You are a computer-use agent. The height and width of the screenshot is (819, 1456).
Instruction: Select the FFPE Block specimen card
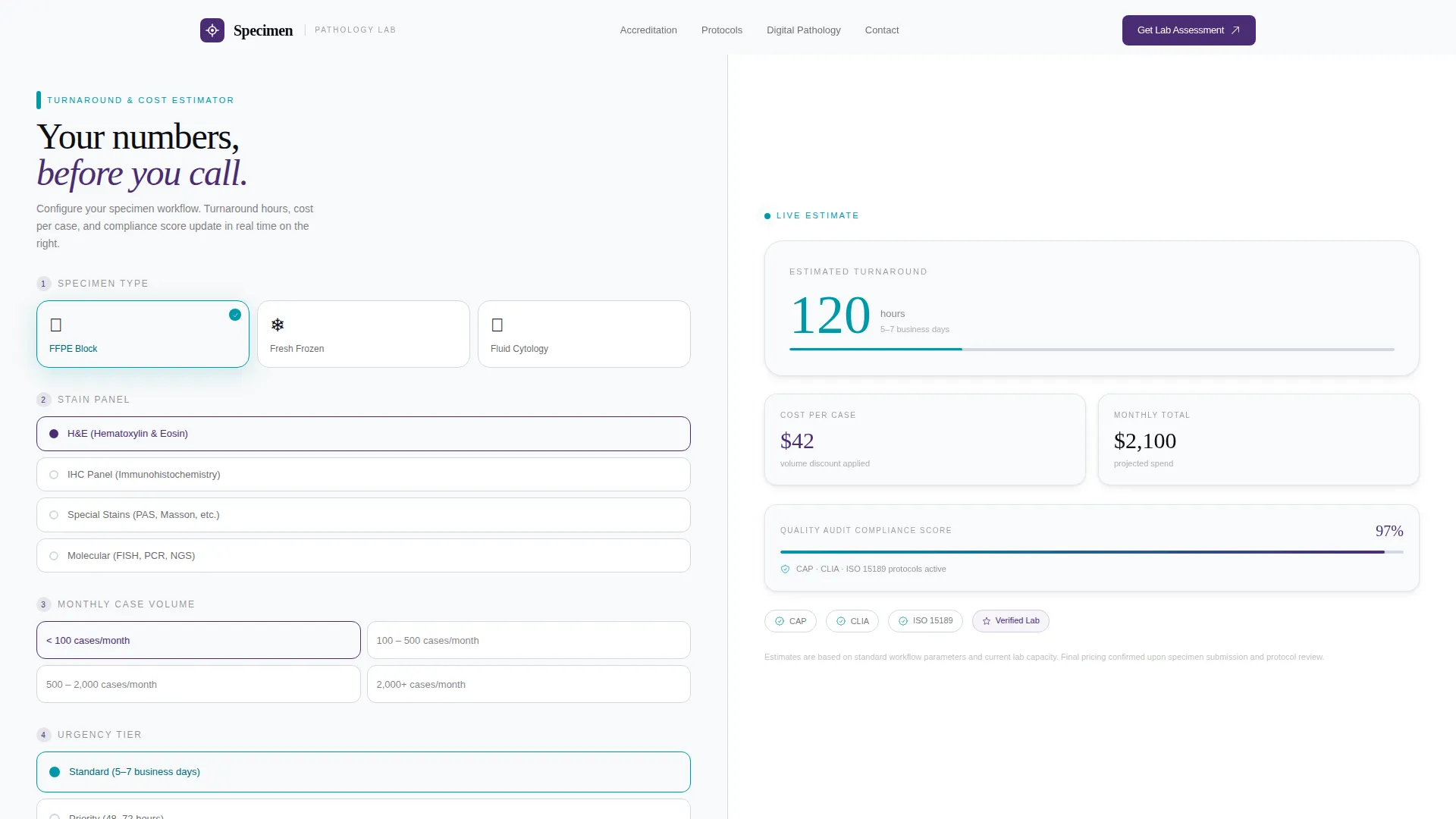pyautogui.click(x=143, y=334)
